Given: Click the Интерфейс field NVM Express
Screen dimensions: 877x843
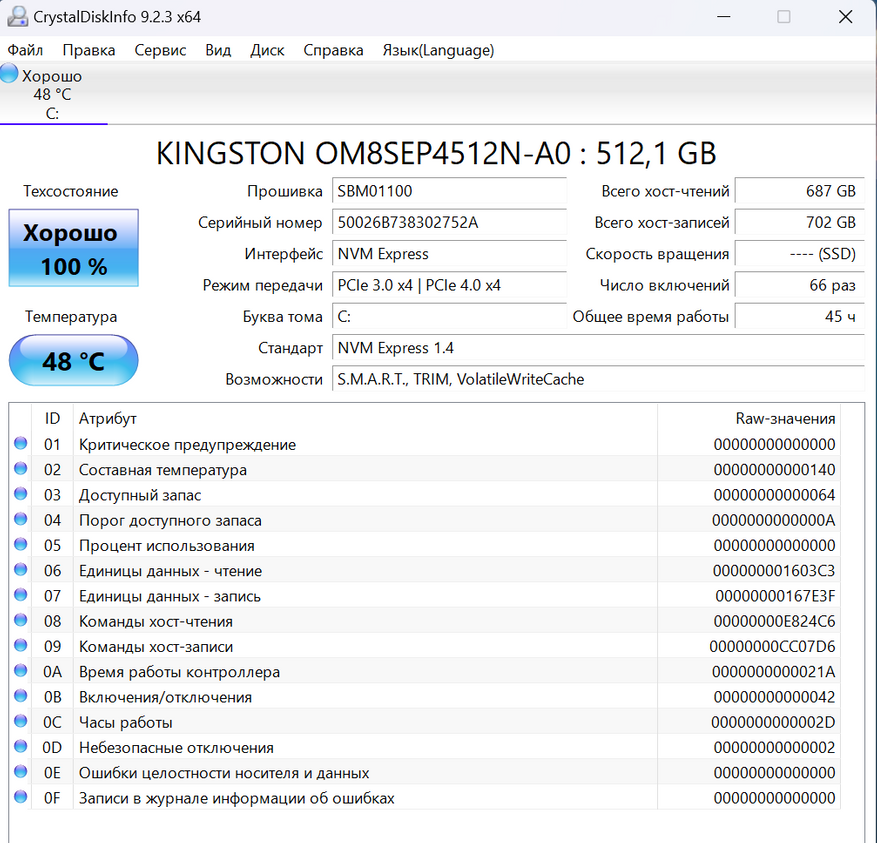Looking at the screenshot, I should (x=449, y=253).
